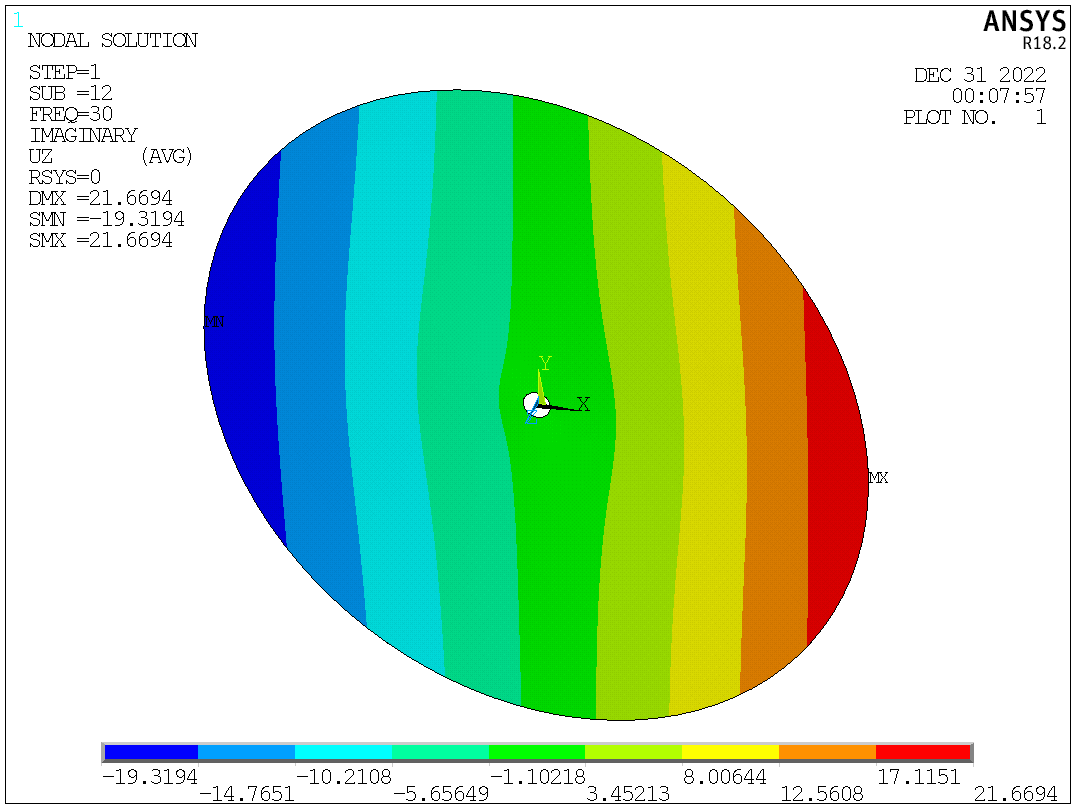The width and height of the screenshot is (1077, 810).
Task: Pick the cyan swatch in the legend bar
Action: [x=343, y=752]
